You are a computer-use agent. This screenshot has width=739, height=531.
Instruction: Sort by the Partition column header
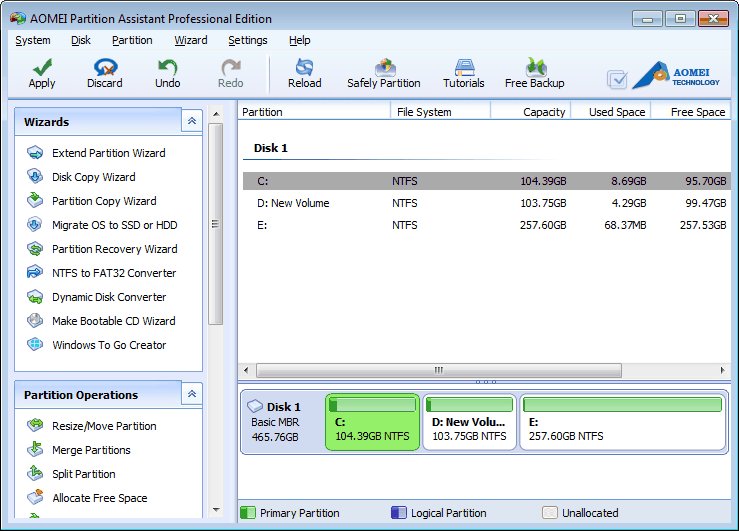(314, 112)
